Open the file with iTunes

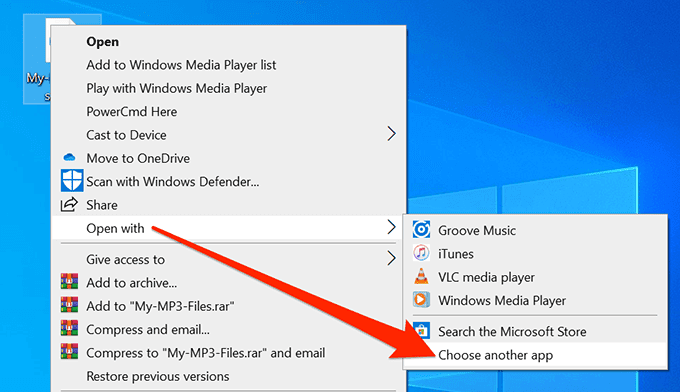[456, 254]
